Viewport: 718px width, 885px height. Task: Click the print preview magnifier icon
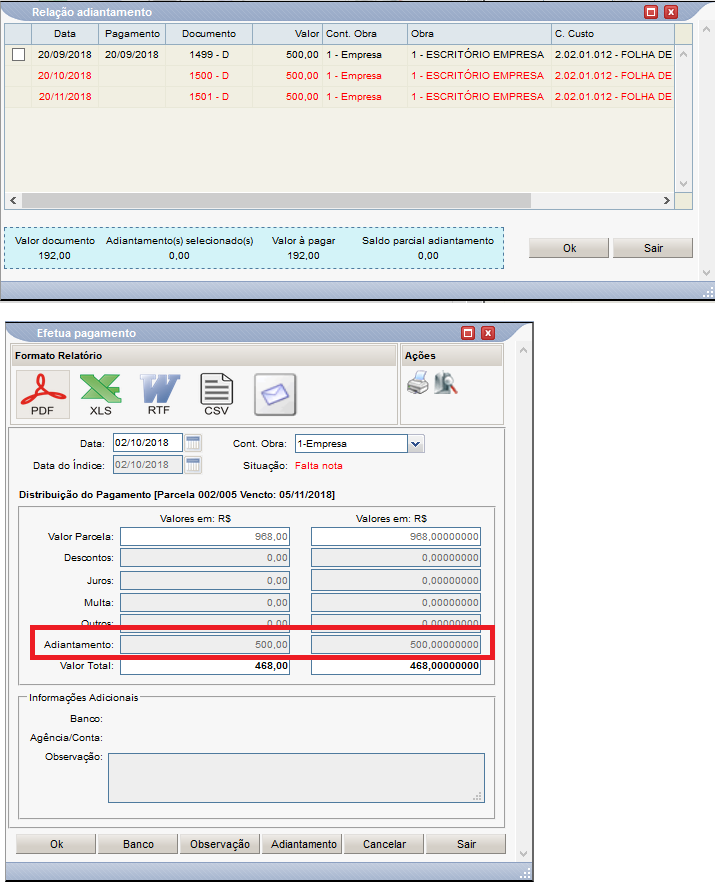(445, 383)
